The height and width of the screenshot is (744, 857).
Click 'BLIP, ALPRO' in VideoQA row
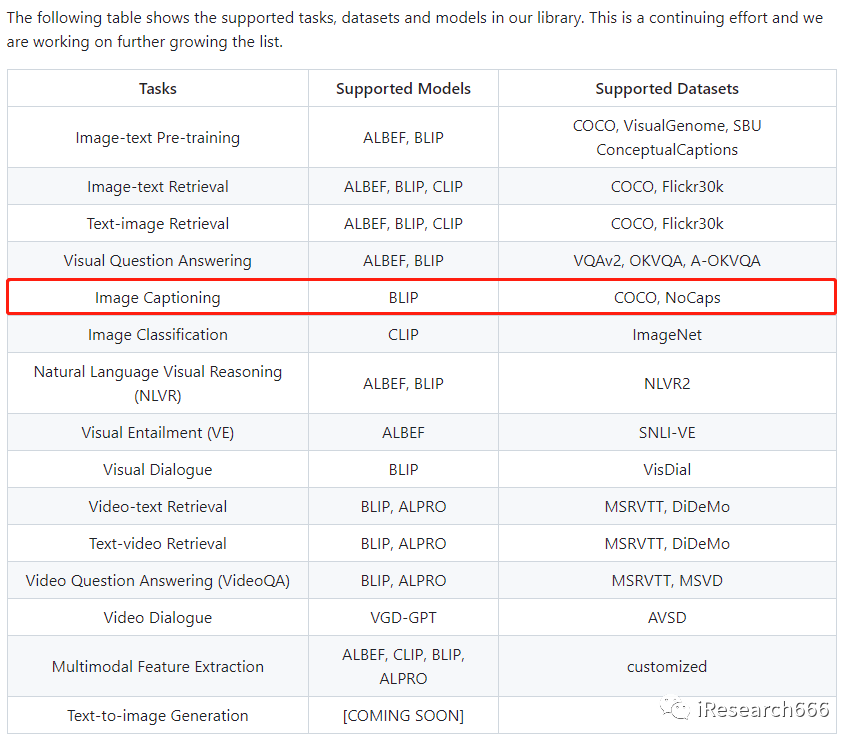point(403,581)
